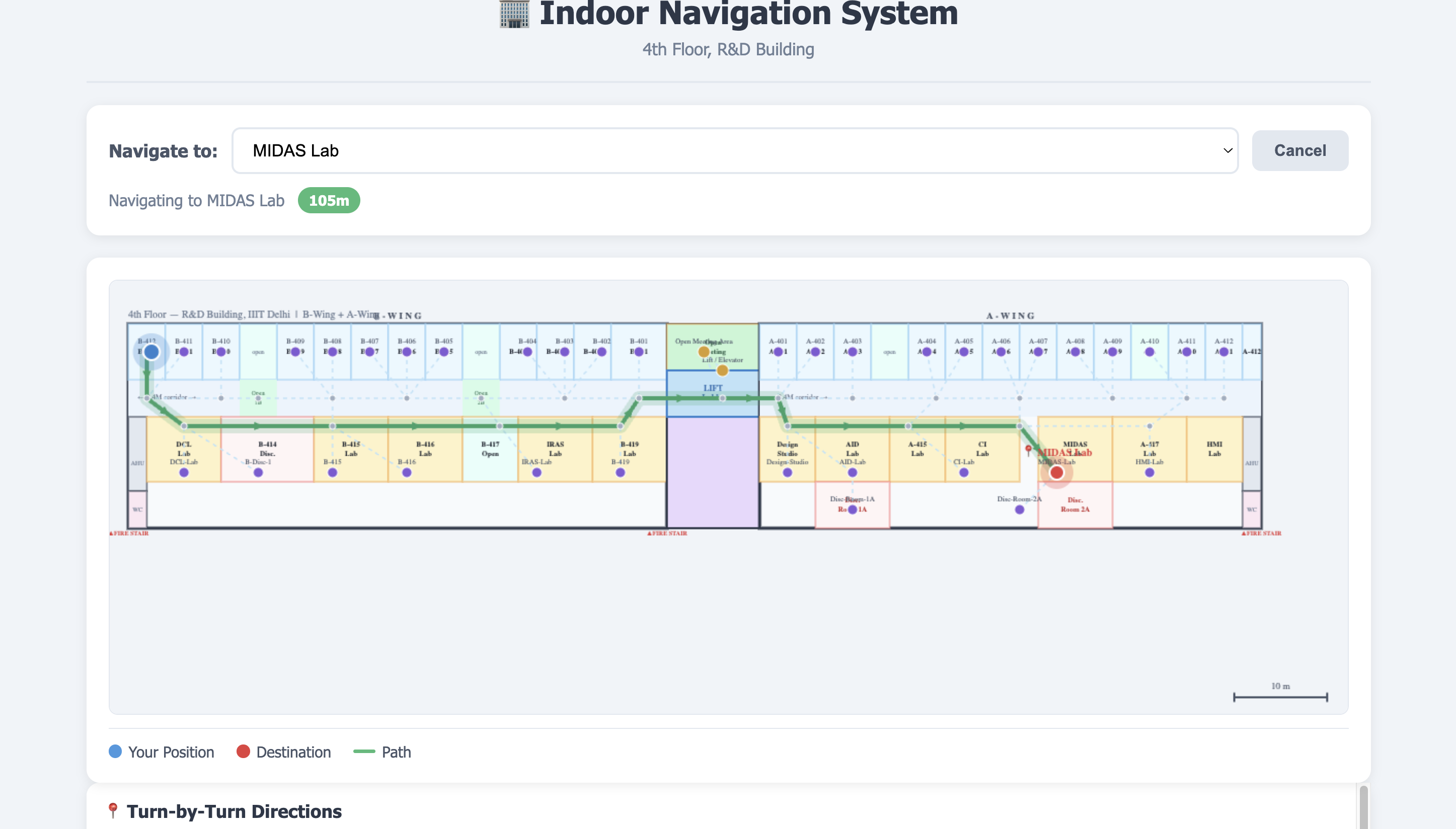
Task: Click the Destination legend red dot
Action: coord(243,752)
